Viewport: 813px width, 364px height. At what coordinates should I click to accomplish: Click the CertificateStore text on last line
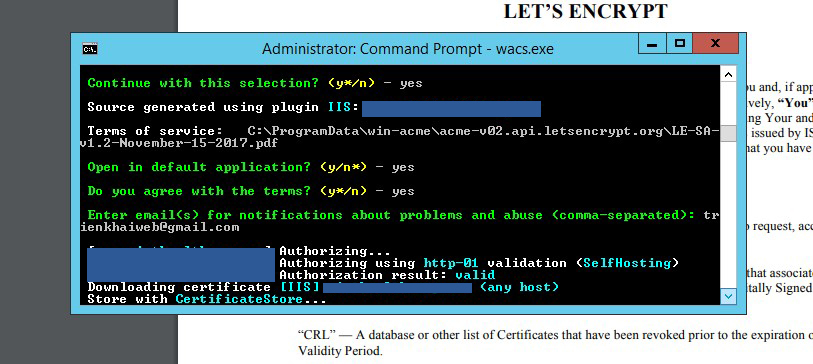pos(239,299)
